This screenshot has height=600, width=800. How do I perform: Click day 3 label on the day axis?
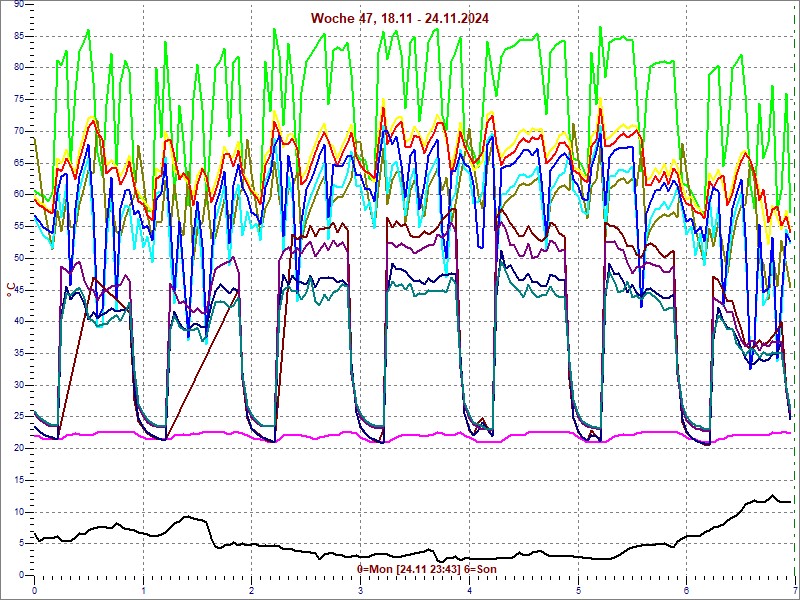pyautogui.click(x=361, y=591)
